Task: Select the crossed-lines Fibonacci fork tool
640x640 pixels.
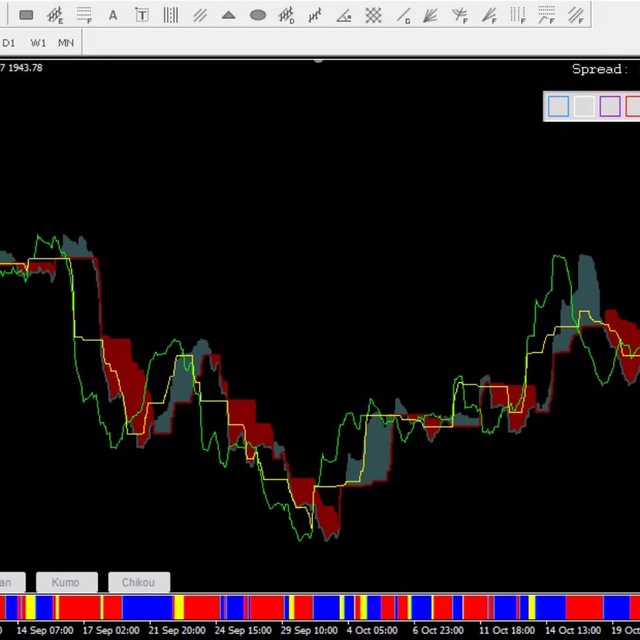Action: pos(460,16)
